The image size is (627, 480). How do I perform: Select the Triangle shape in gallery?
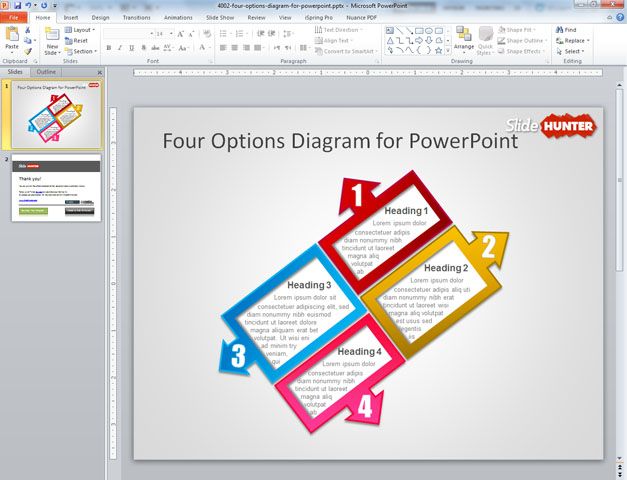click(x=389, y=40)
